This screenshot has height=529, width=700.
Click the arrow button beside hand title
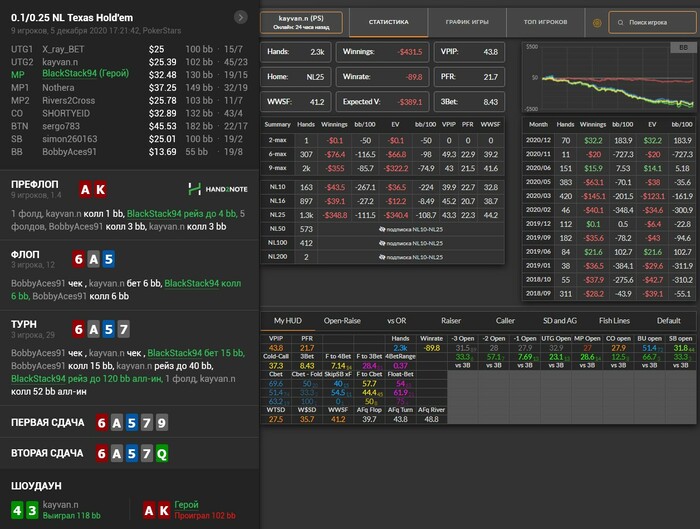241,17
